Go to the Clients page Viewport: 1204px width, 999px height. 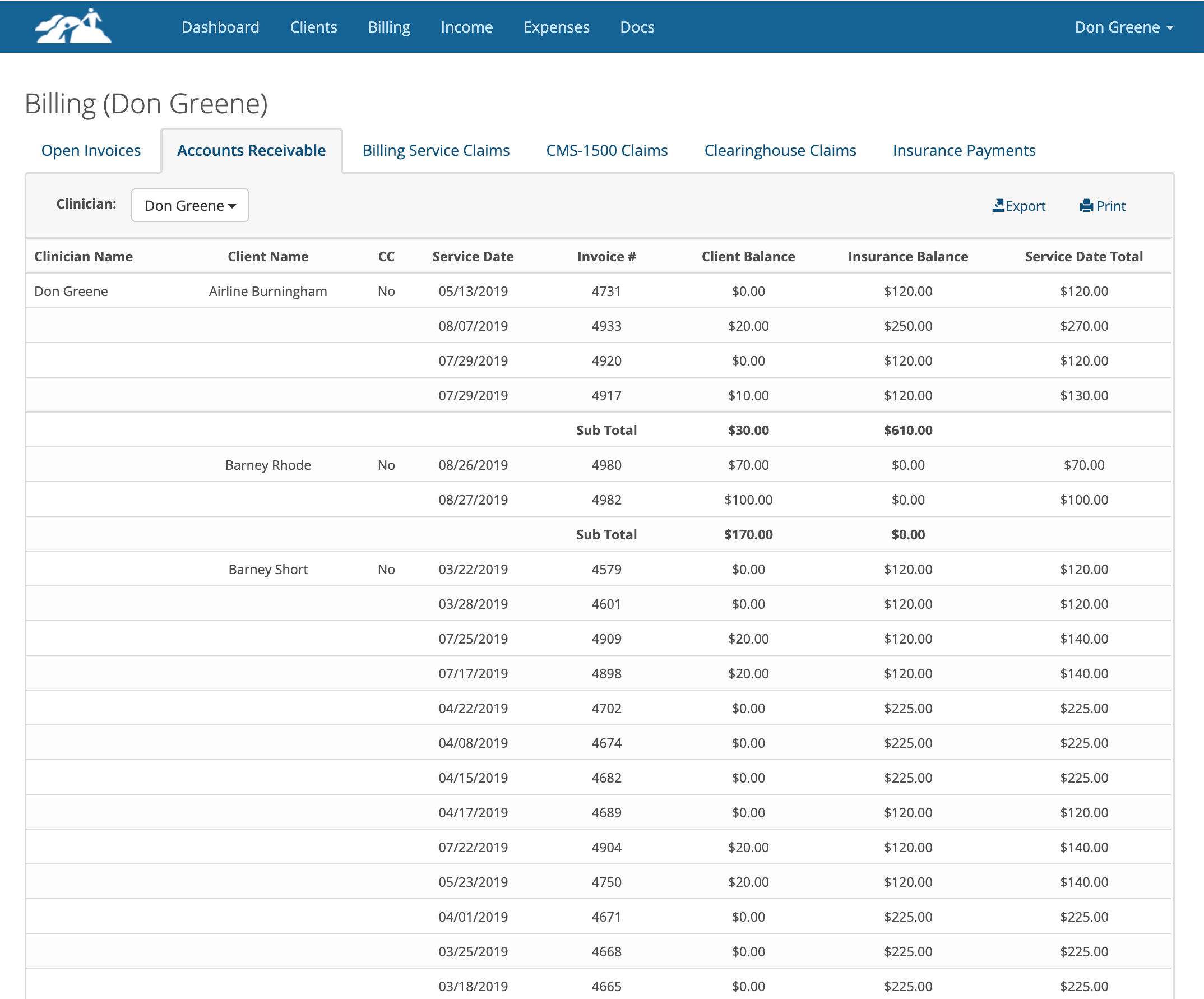tap(313, 27)
